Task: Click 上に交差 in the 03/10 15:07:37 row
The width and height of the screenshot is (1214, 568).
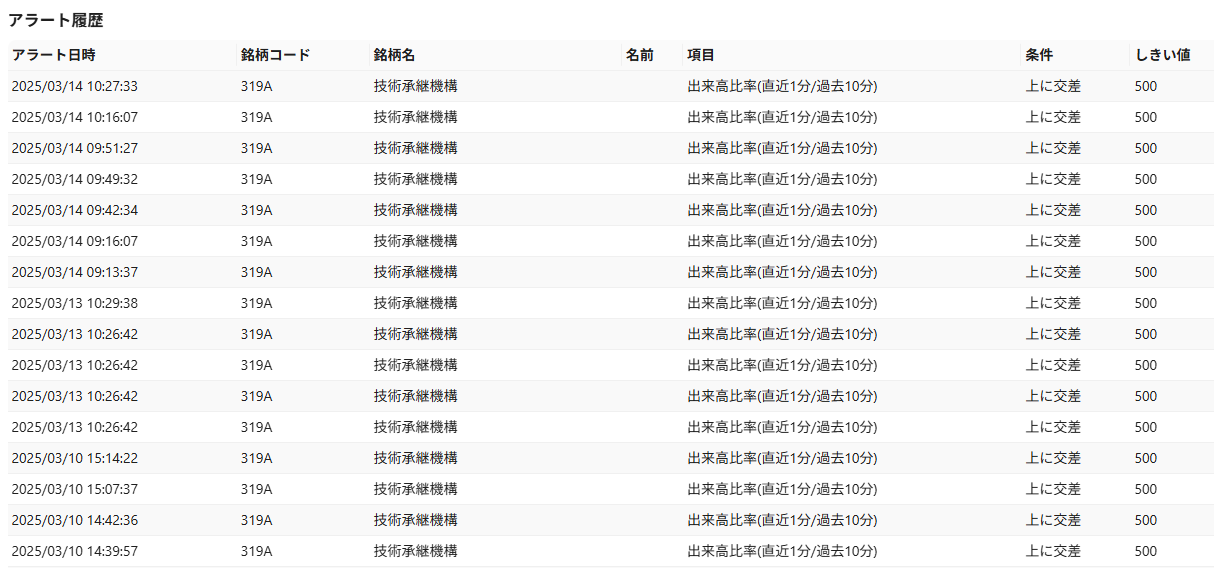Action: pyautogui.click(x=1053, y=489)
